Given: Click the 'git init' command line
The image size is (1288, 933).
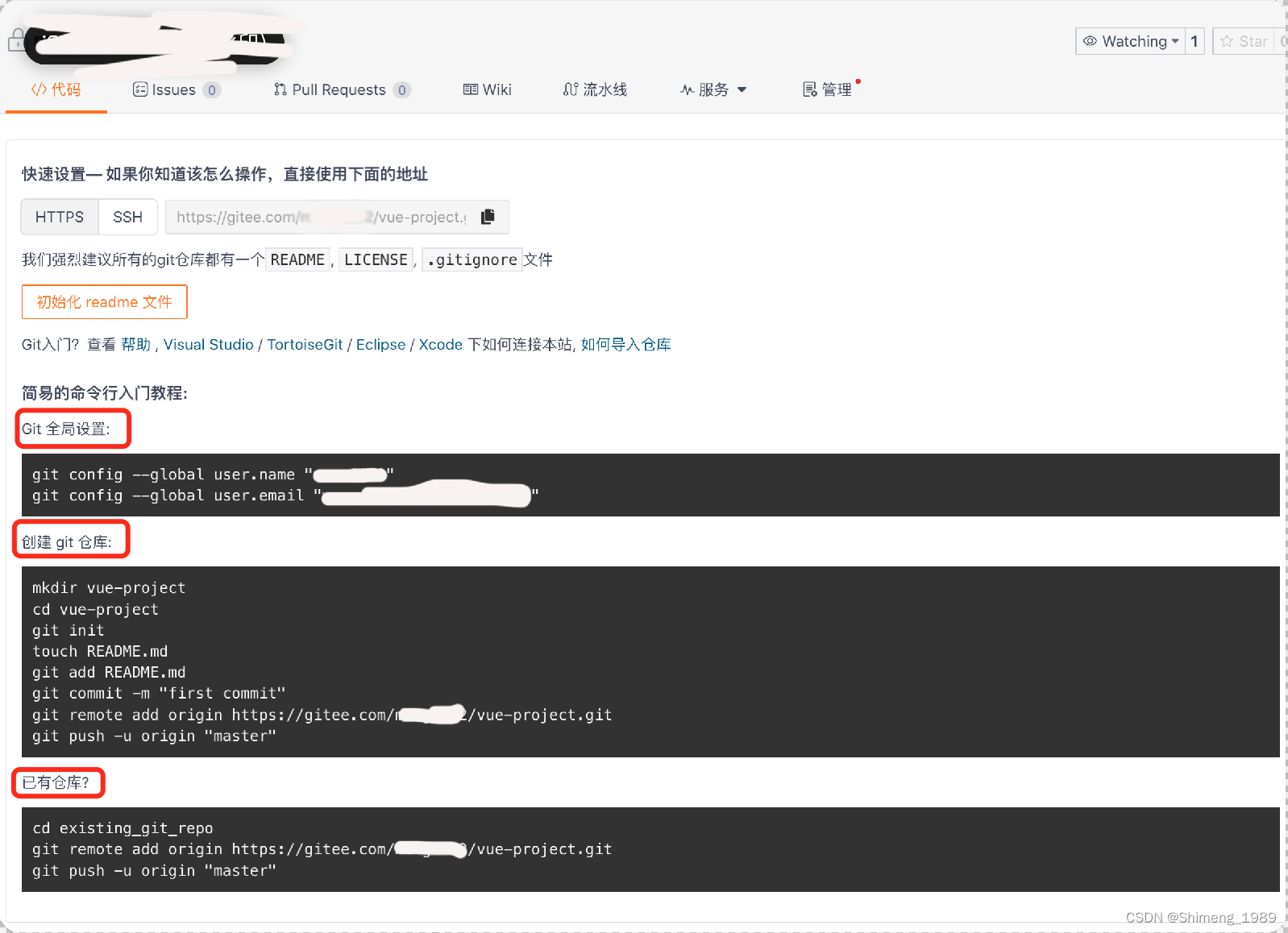Looking at the screenshot, I should [x=69, y=630].
